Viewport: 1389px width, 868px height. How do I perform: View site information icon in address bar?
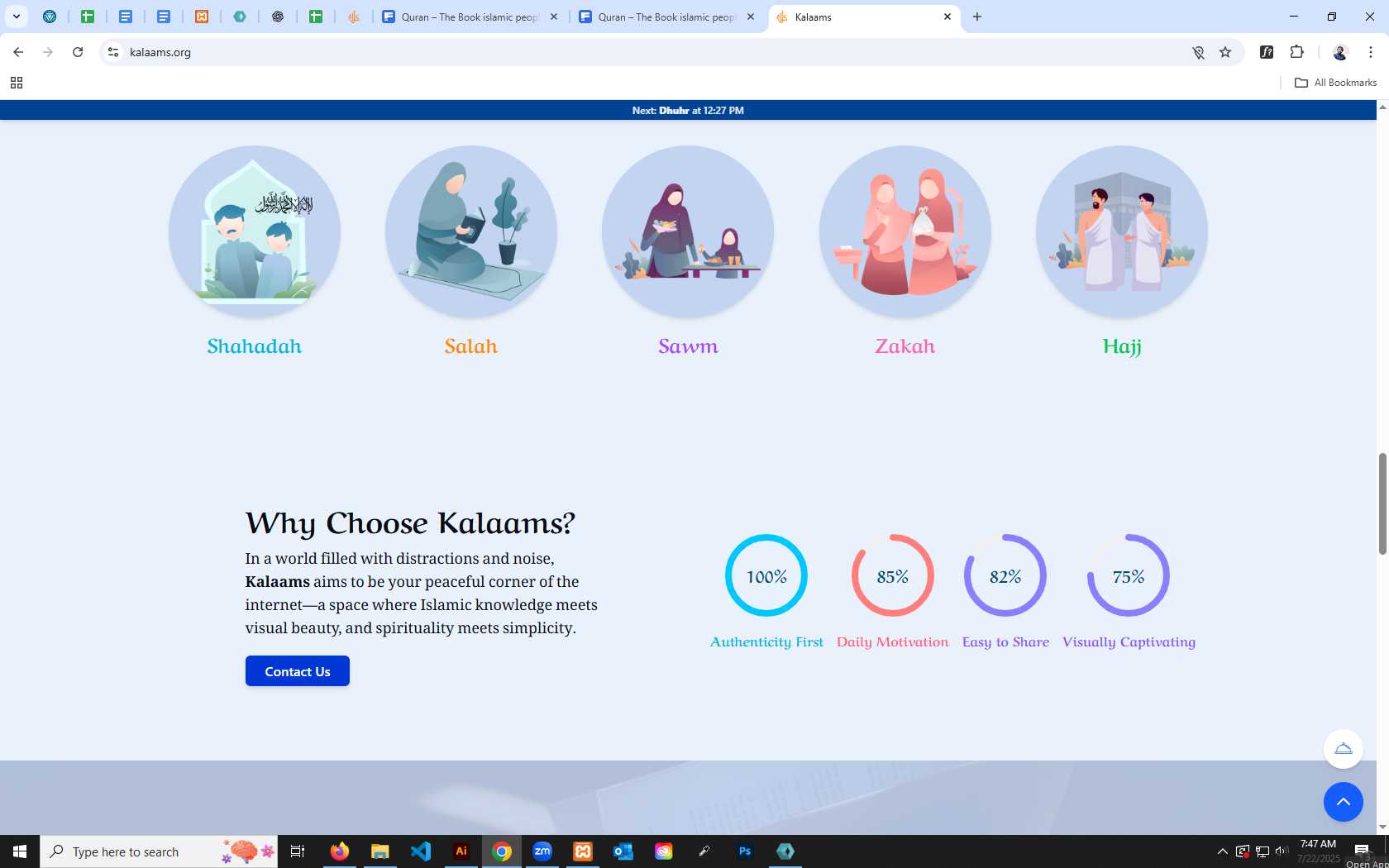[113, 52]
